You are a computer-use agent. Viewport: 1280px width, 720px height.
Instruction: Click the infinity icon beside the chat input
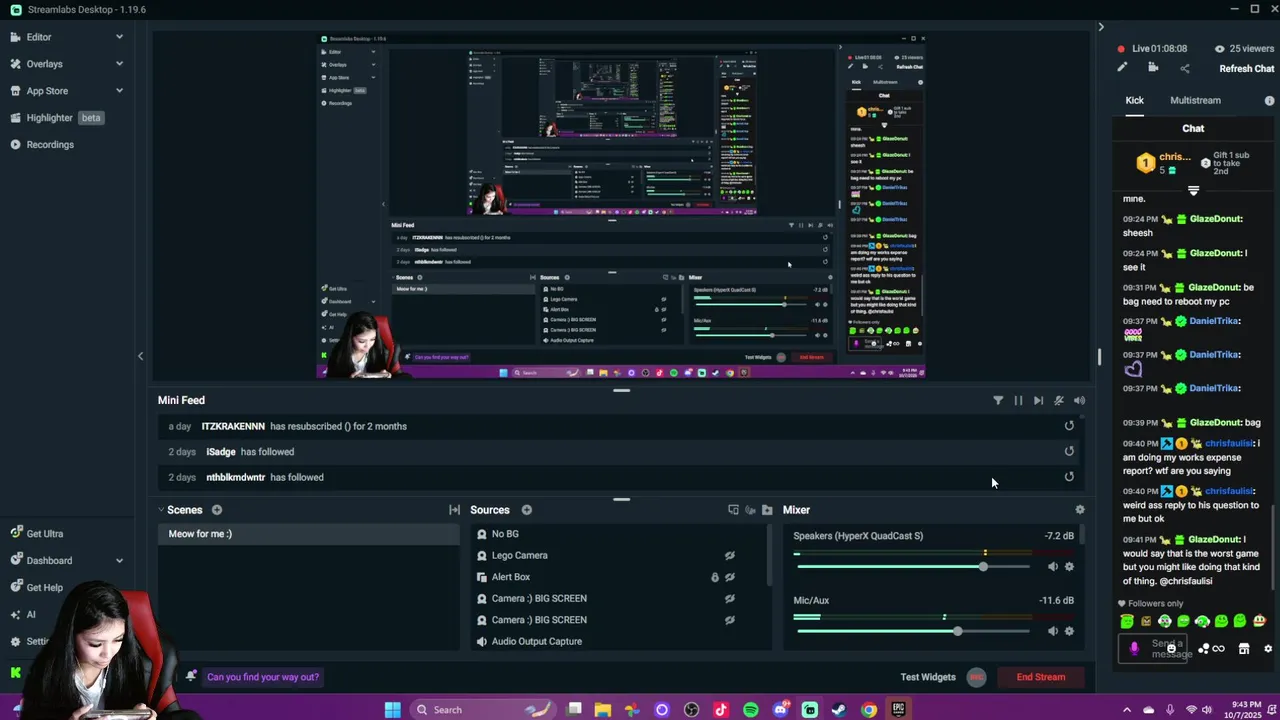[1218, 649]
